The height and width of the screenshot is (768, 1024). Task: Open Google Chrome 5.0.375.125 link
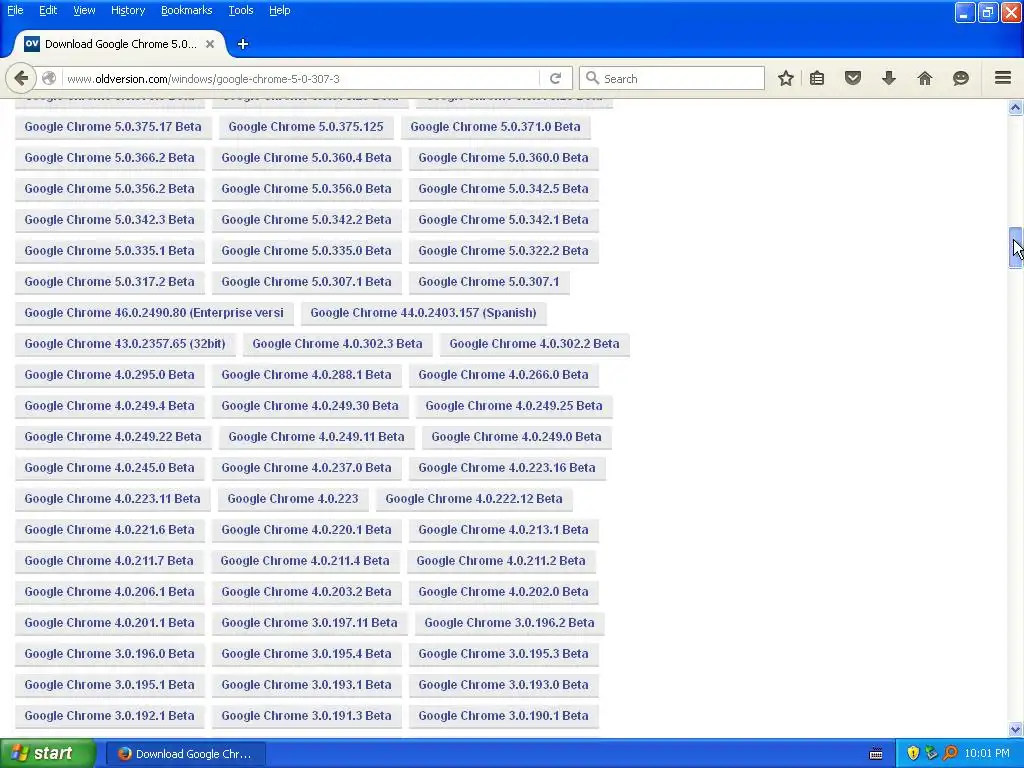point(306,127)
